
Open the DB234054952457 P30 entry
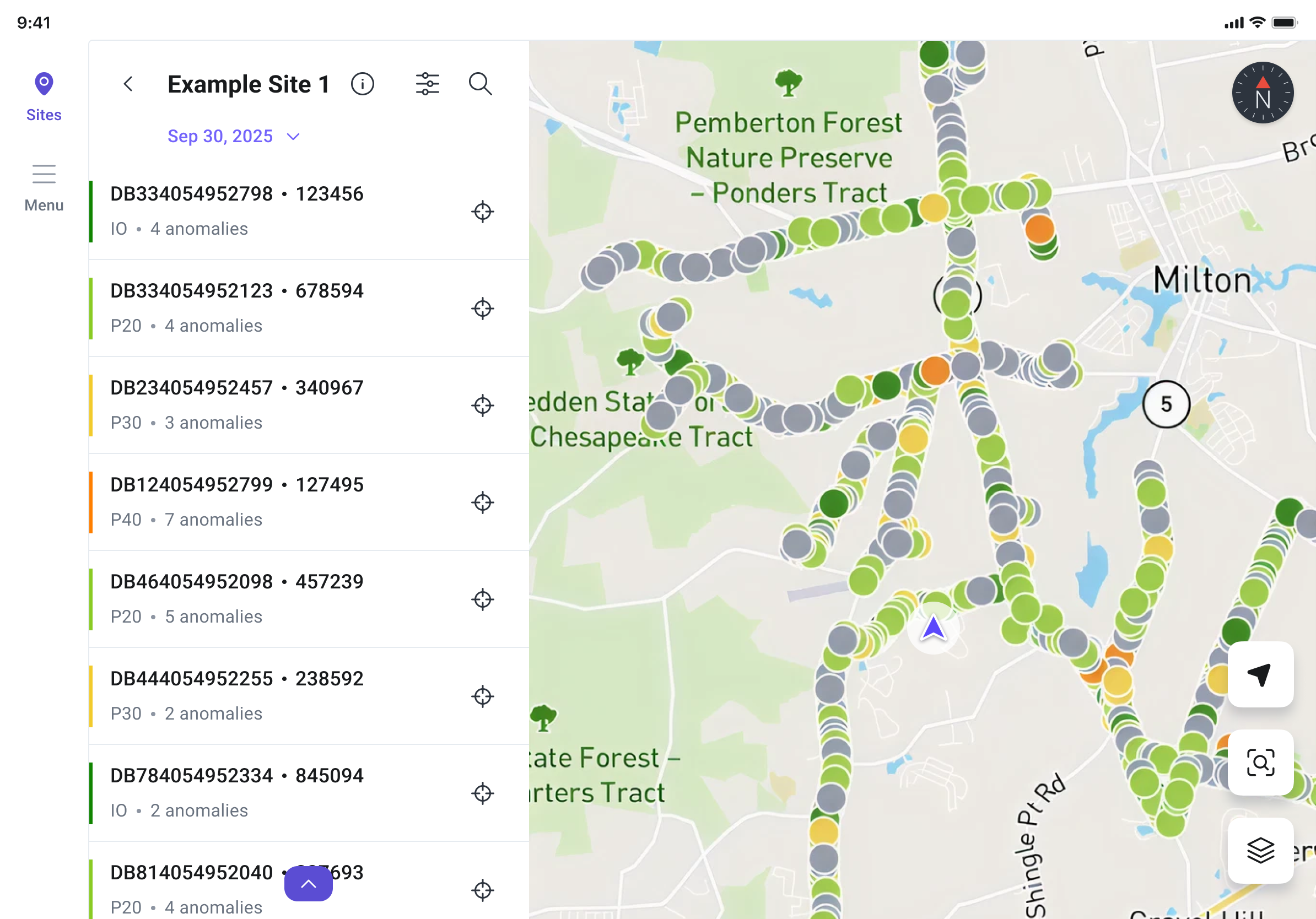tap(309, 405)
